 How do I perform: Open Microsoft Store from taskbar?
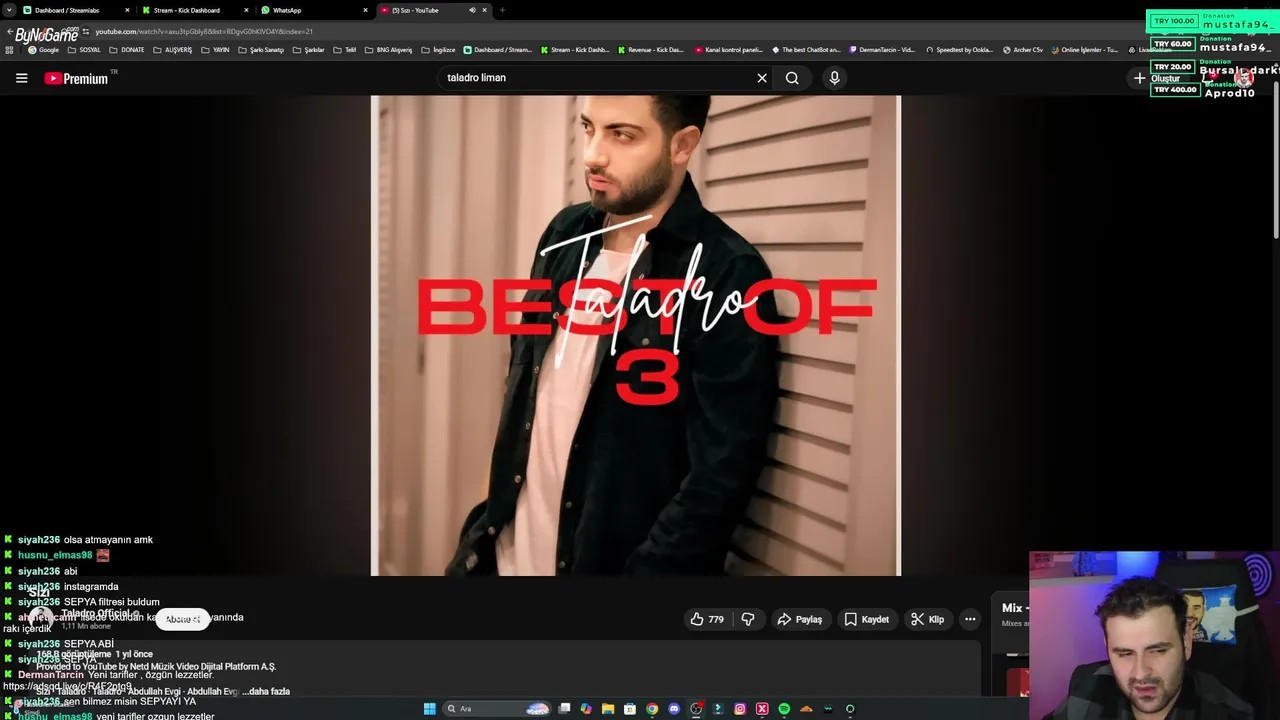pos(630,709)
